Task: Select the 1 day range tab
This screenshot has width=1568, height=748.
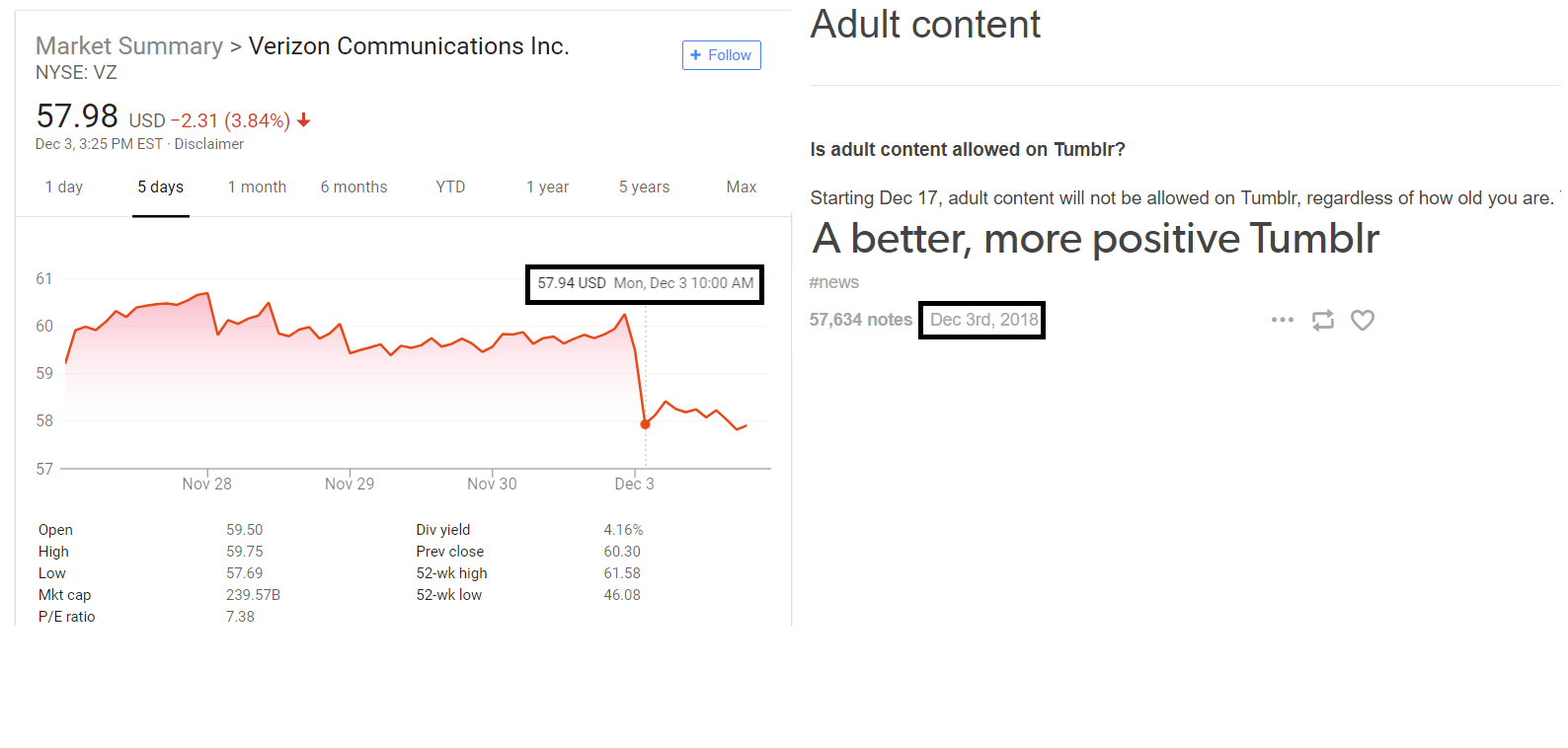Action: point(64,187)
